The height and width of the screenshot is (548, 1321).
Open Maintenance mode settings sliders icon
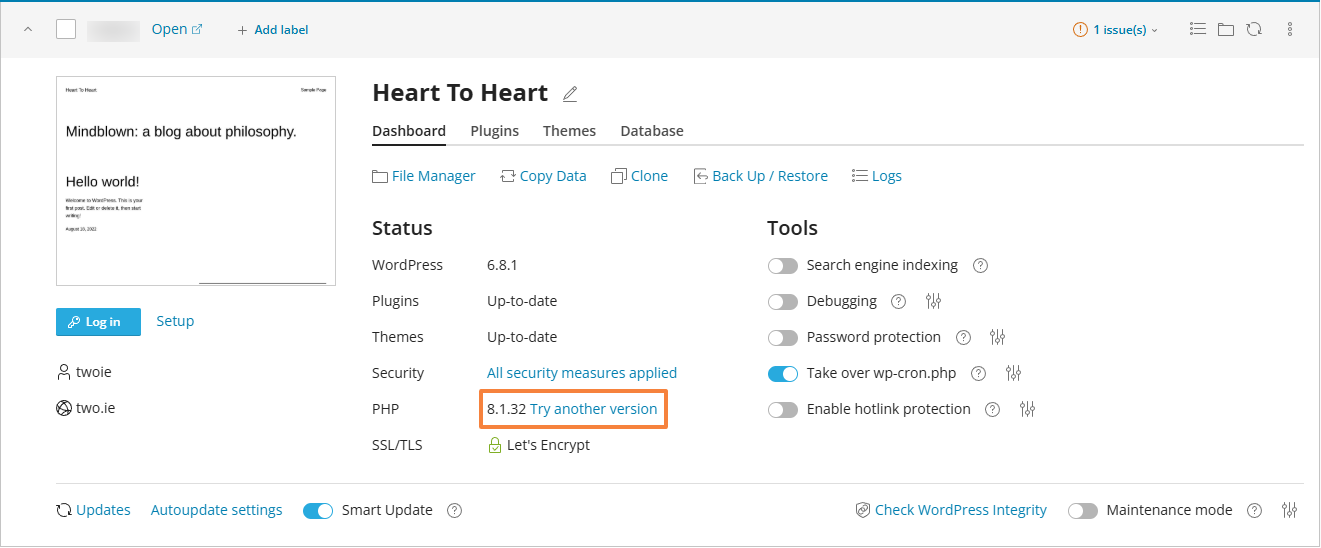(1289, 510)
